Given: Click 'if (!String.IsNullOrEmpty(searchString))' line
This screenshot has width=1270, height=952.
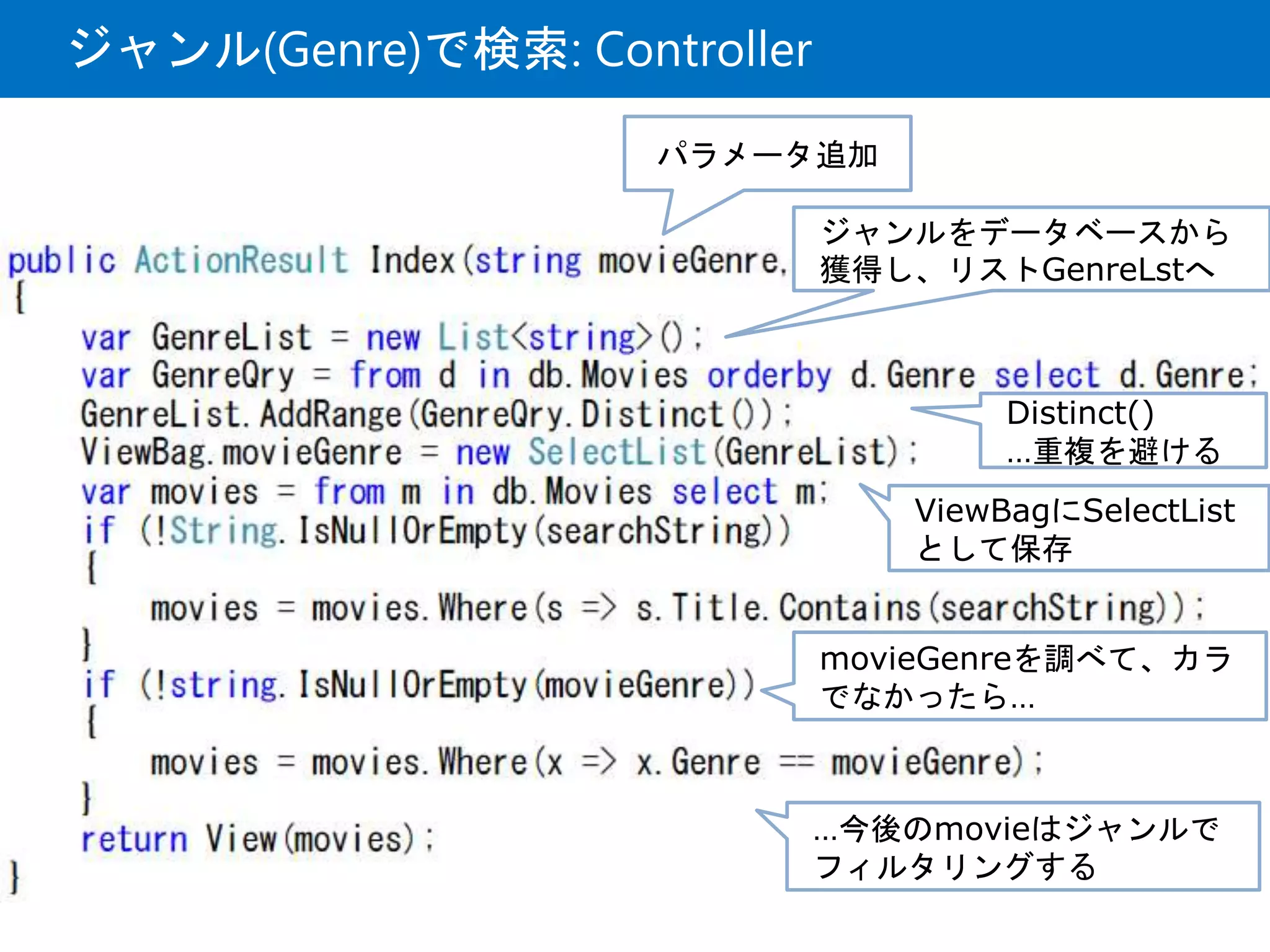Looking at the screenshot, I should (x=437, y=531).
